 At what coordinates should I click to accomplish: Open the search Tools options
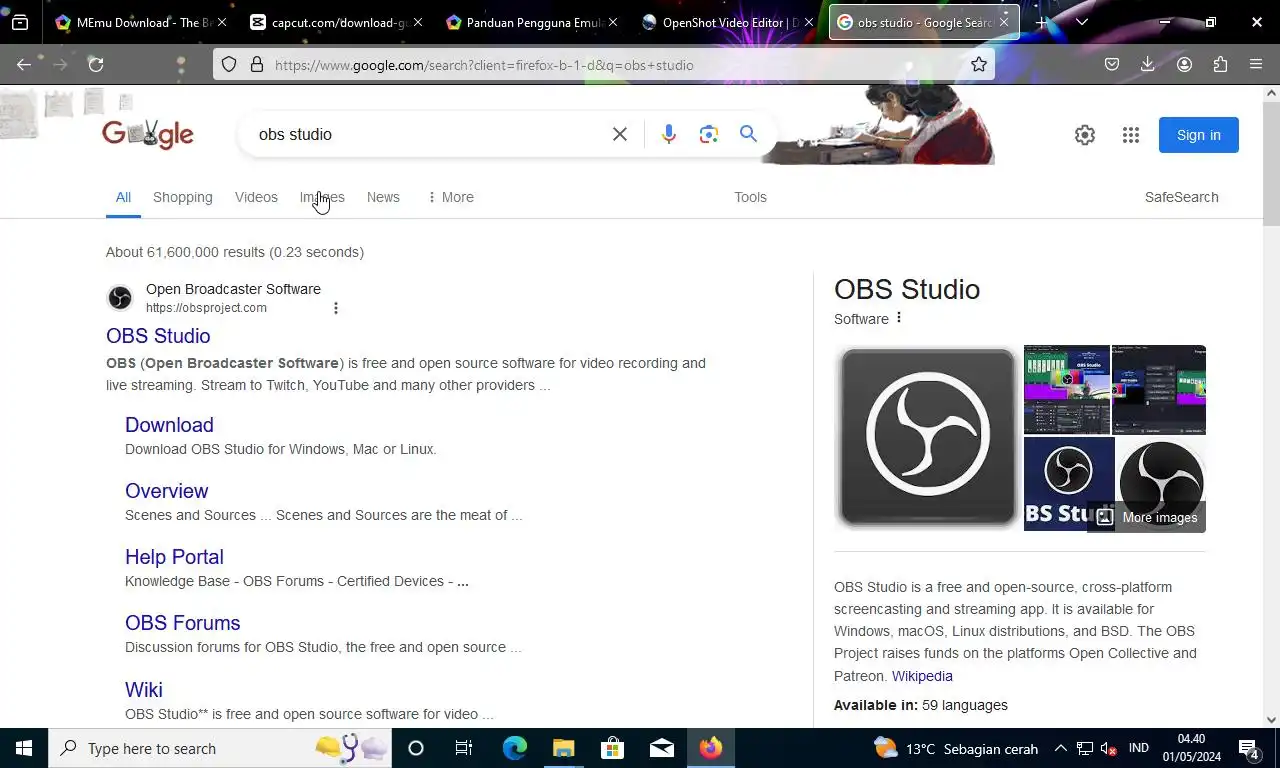click(x=750, y=197)
